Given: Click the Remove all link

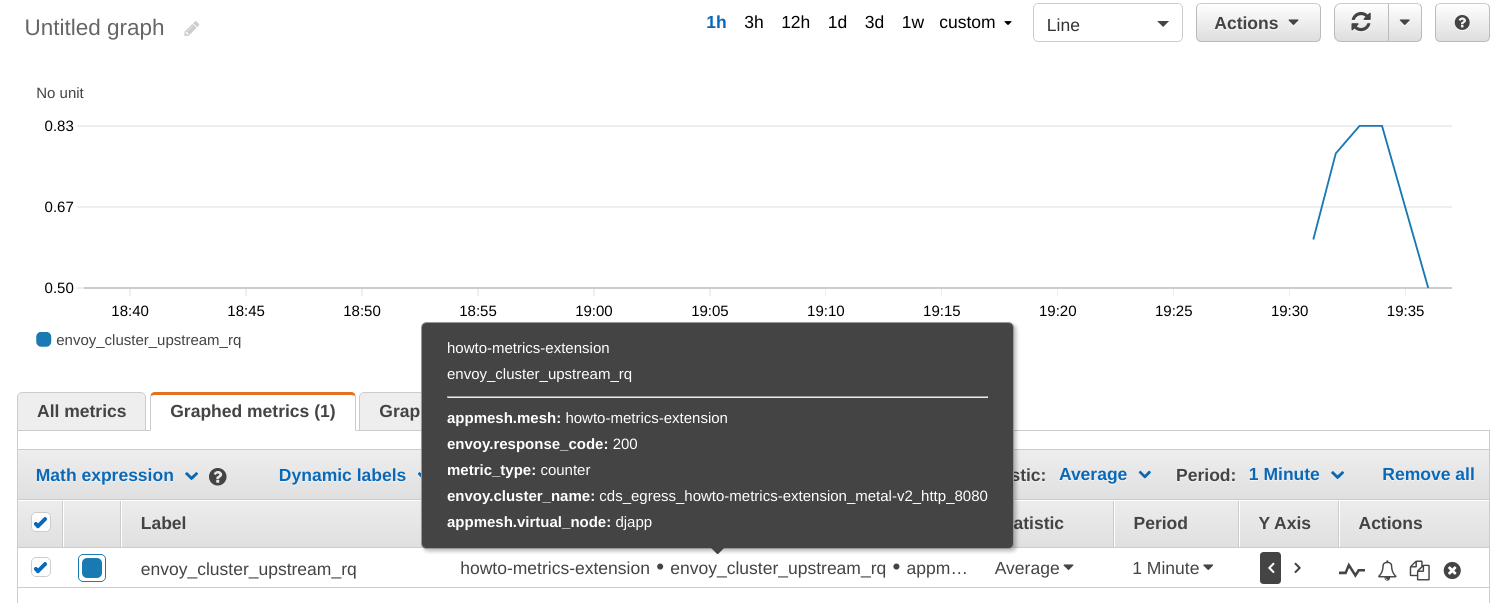Looking at the screenshot, I should coord(1428,474).
